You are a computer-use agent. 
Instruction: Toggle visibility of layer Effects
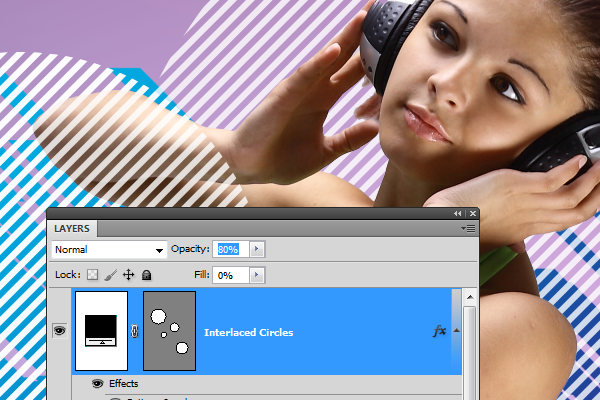coord(98,383)
